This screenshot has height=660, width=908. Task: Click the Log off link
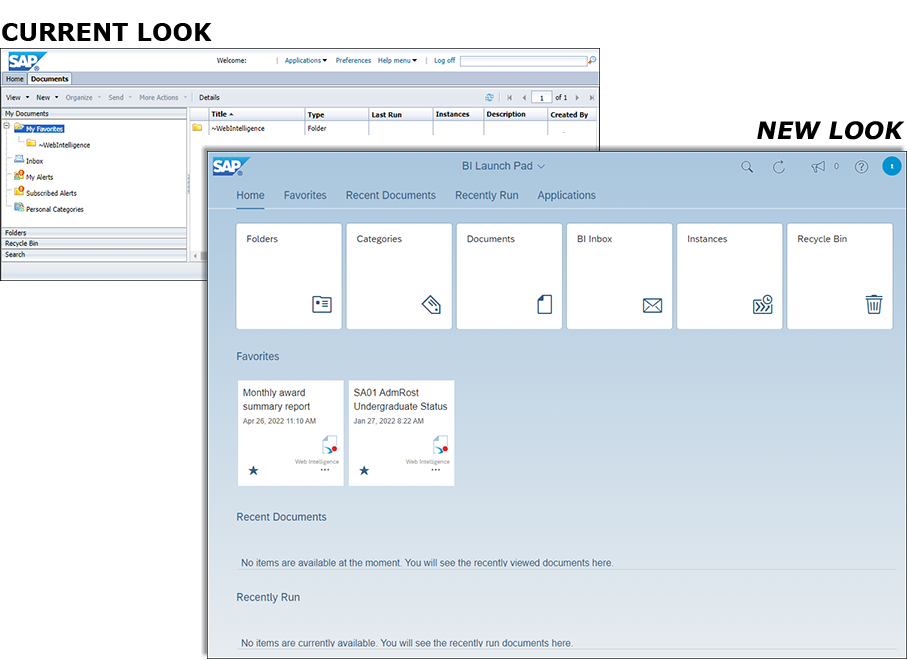[444, 60]
